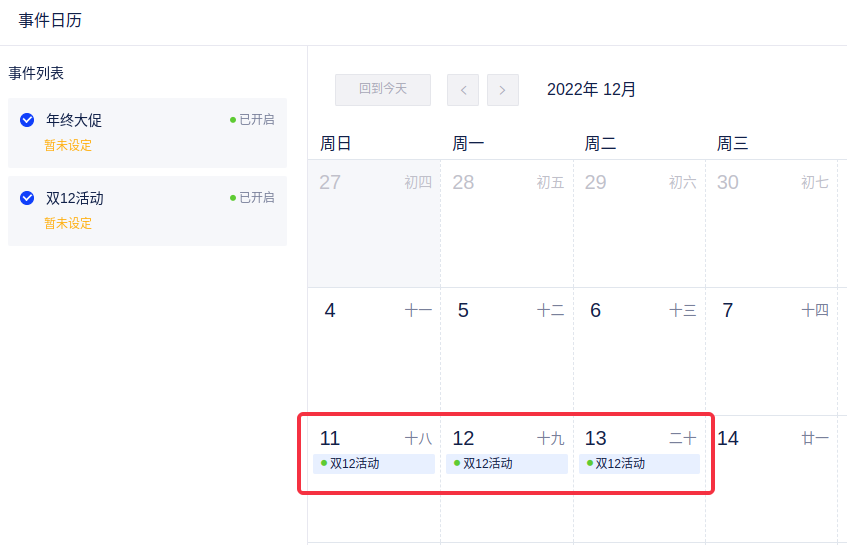
Task: Click the 2022年 12月 month title
Action: pyautogui.click(x=591, y=90)
